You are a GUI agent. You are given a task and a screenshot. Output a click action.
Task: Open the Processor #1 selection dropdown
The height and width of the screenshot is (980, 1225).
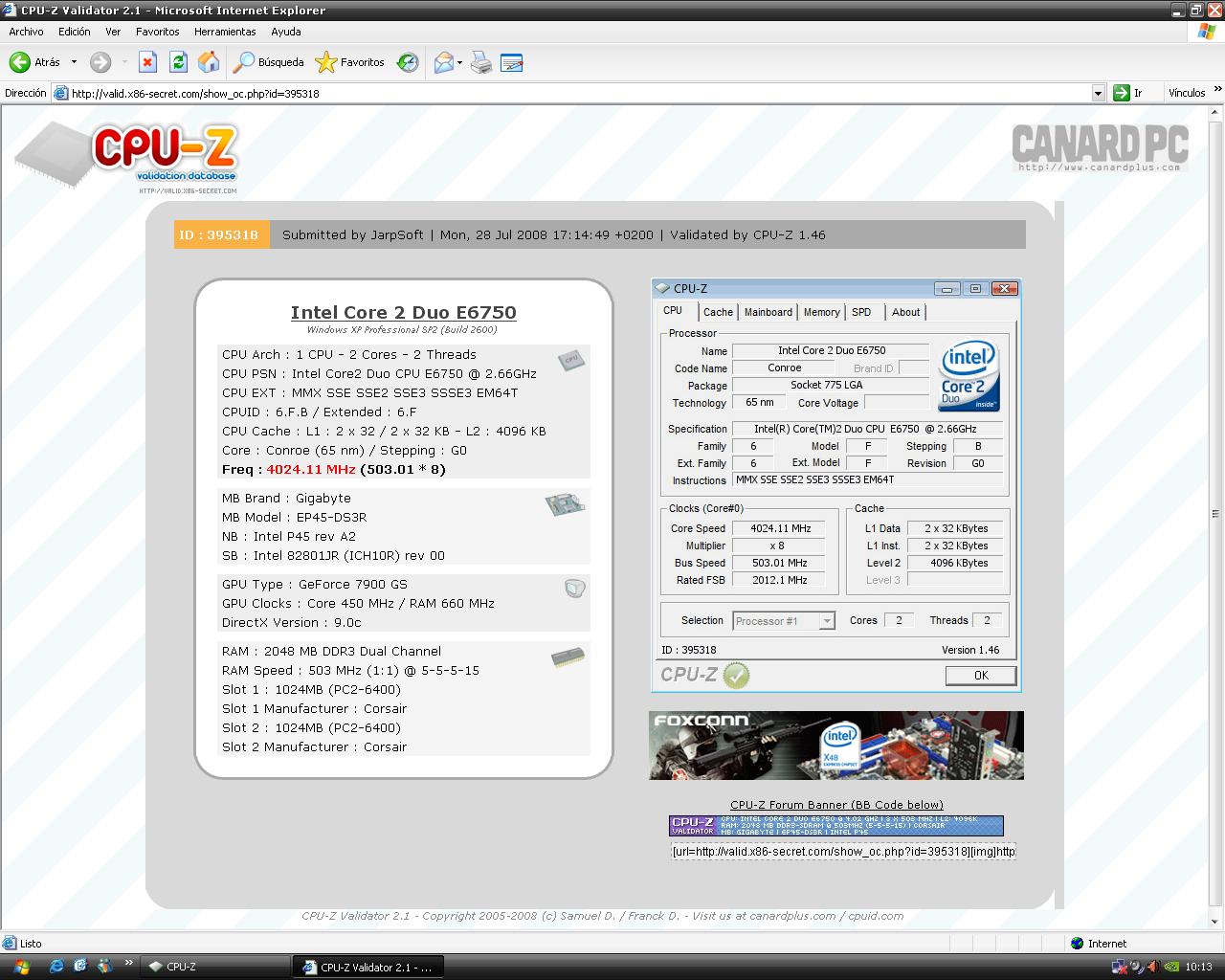[x=784, y=621]
